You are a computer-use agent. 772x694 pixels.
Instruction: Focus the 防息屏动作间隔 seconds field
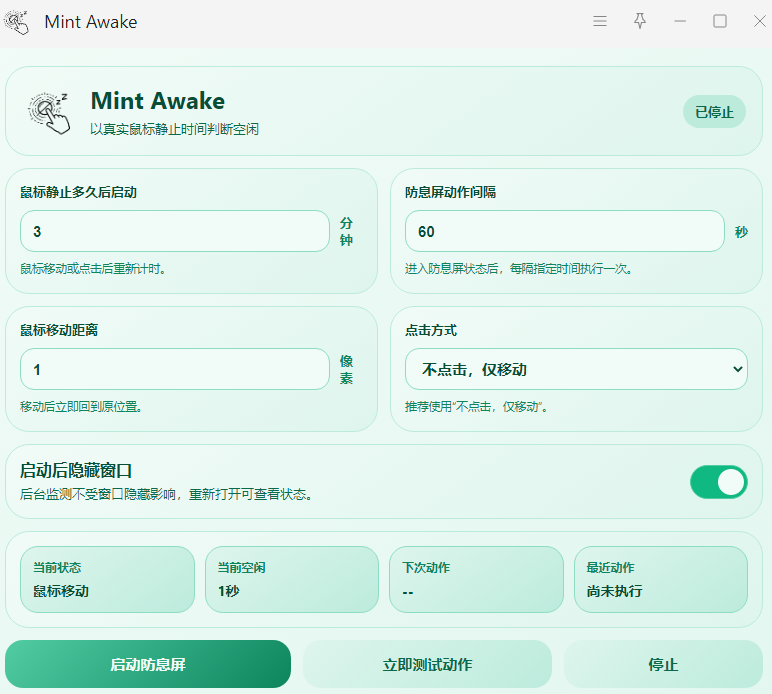565,231
